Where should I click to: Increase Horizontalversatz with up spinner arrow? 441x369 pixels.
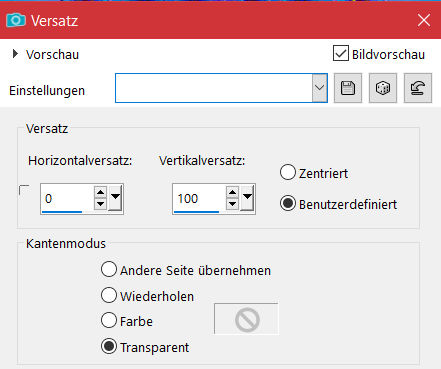[100, 192]
